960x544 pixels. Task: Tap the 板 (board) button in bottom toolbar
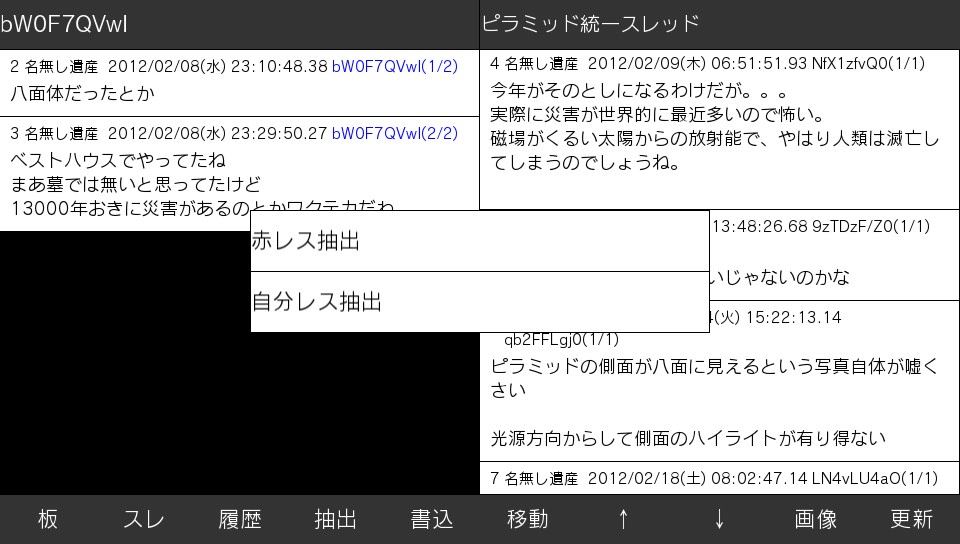tap(48, 519)
